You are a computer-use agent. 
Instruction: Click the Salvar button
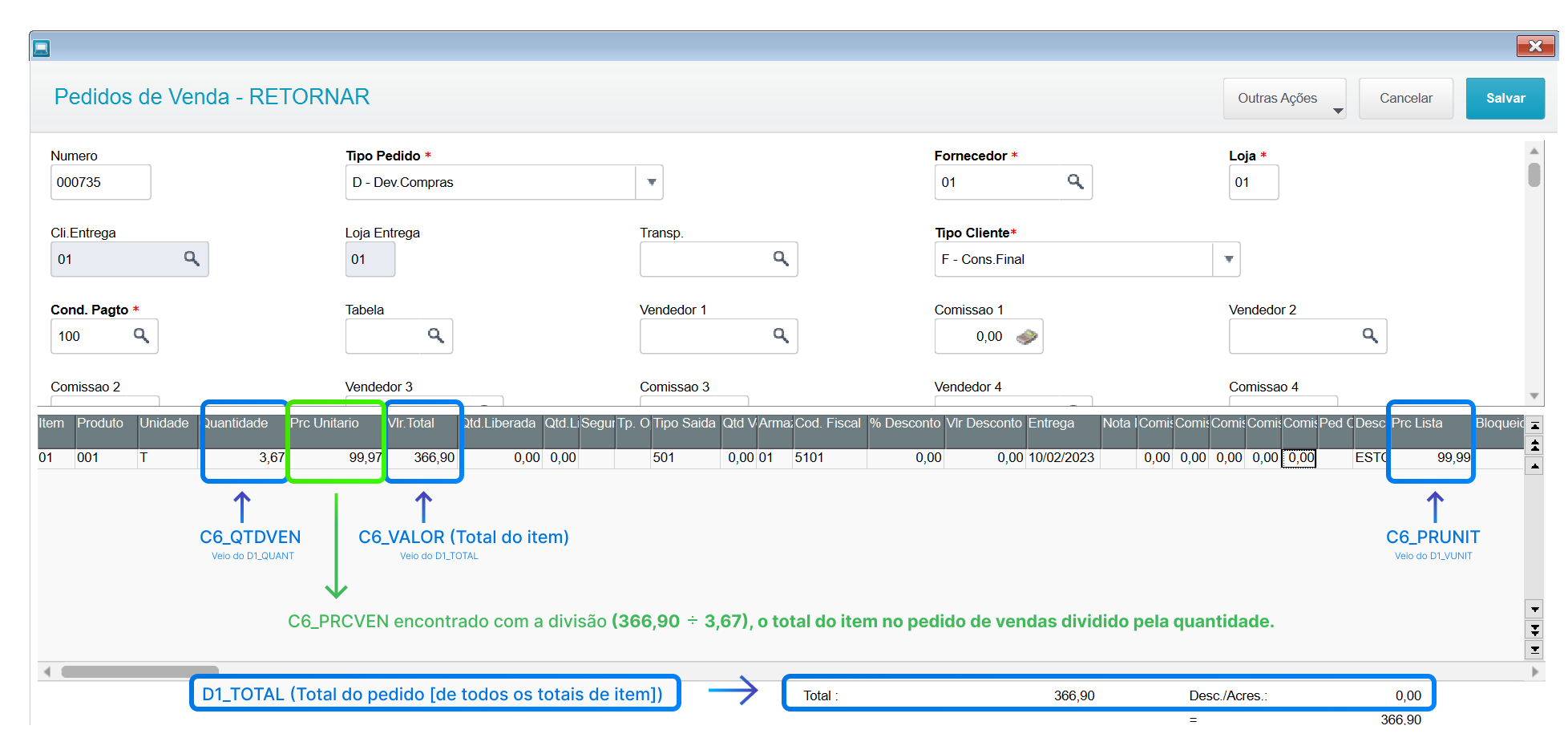[x=1505, y=99]
